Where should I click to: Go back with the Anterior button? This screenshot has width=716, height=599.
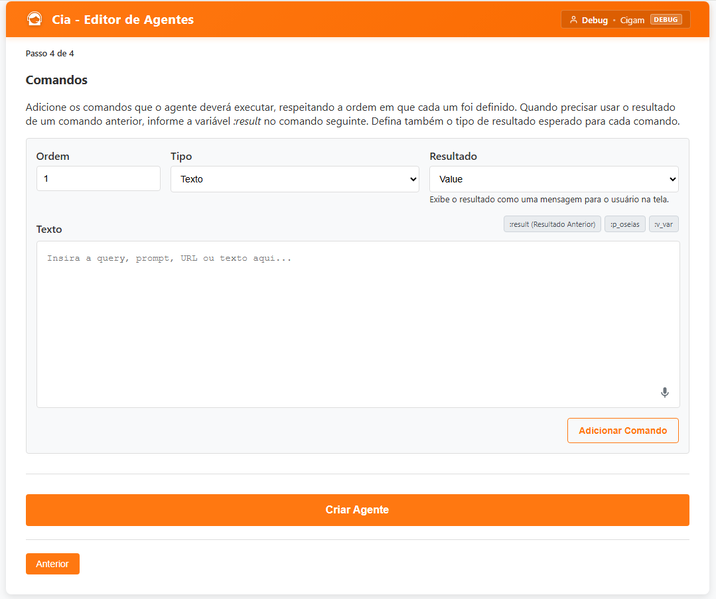(x=53, y=564)
